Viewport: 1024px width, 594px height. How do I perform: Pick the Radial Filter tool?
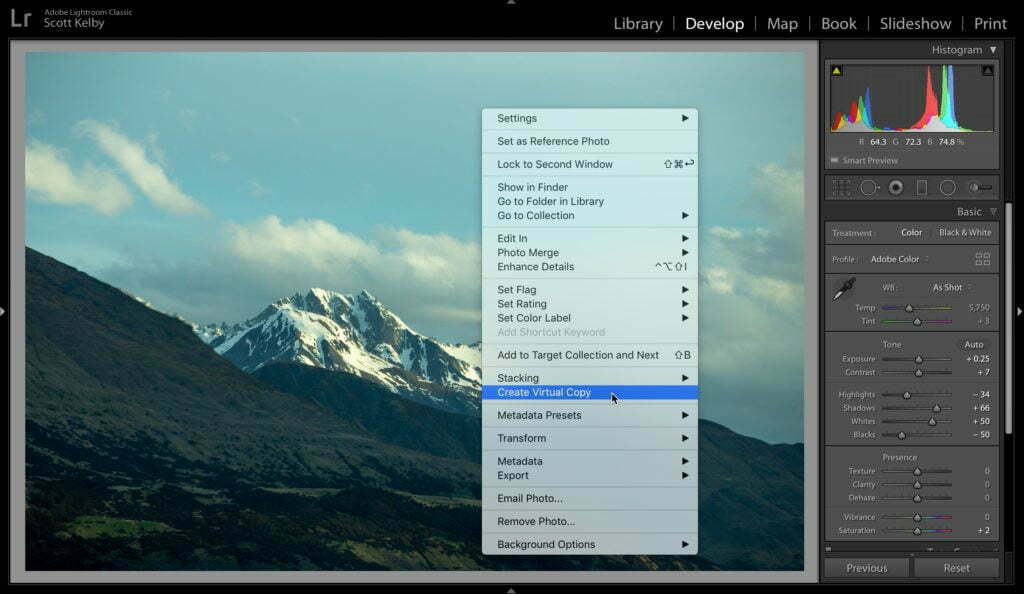(x=948, y=188)
